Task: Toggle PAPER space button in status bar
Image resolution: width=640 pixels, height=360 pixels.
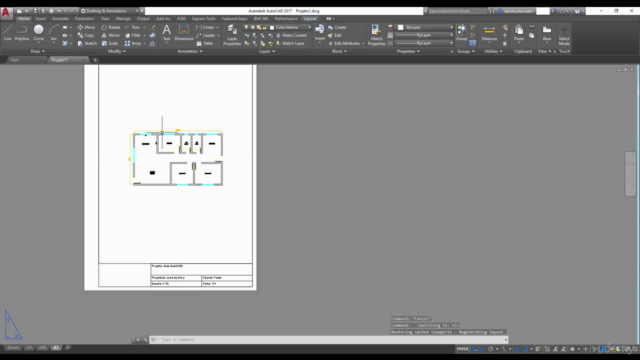Action: 462,349
